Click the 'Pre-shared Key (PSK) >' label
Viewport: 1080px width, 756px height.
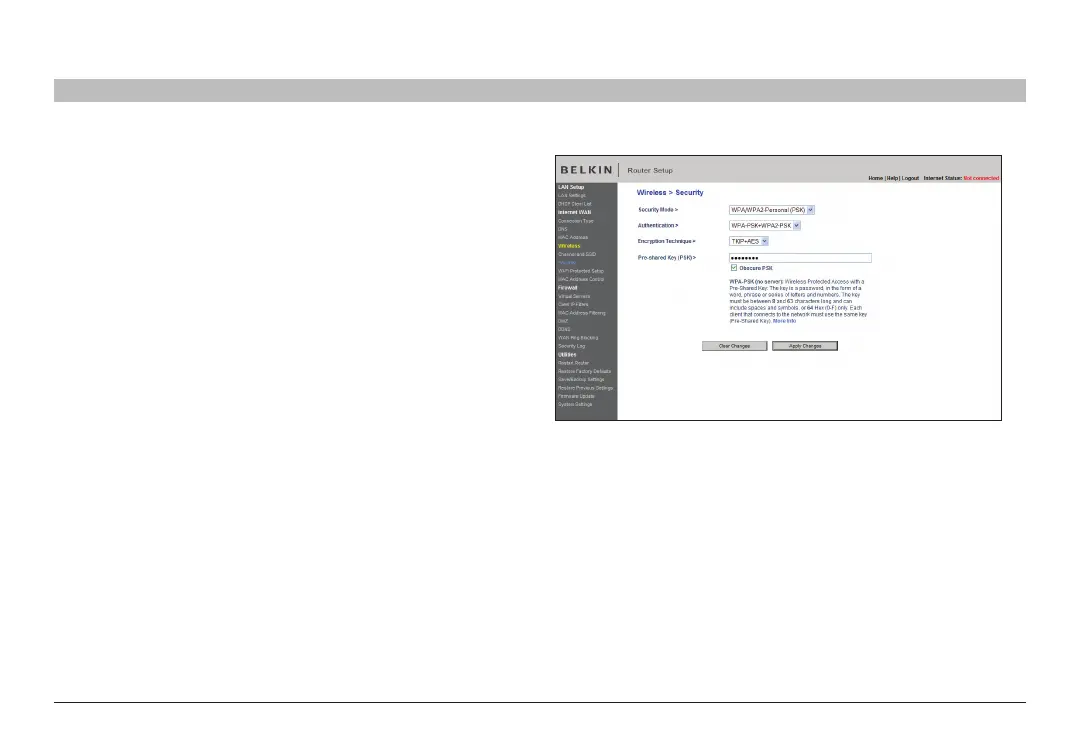click(667, 258)
